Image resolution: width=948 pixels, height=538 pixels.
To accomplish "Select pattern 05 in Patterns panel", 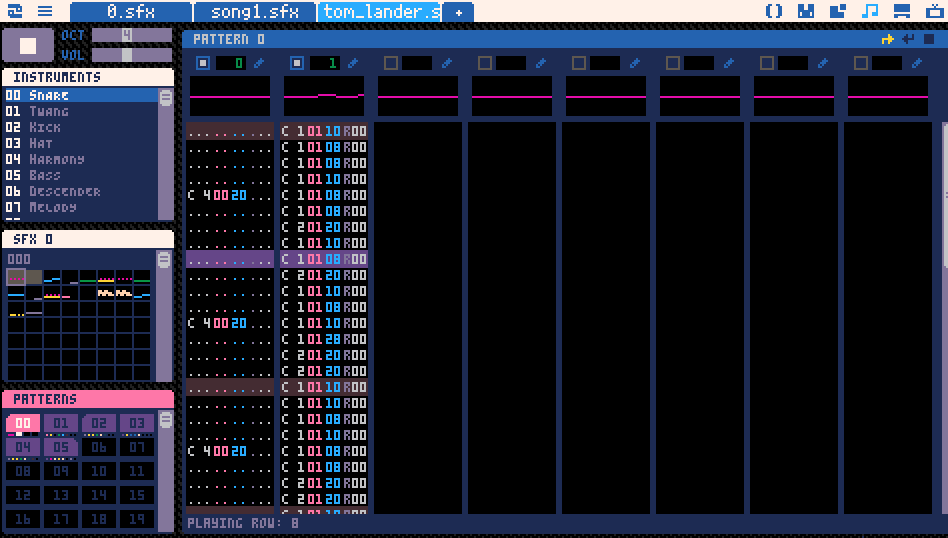I will point(61,449).
